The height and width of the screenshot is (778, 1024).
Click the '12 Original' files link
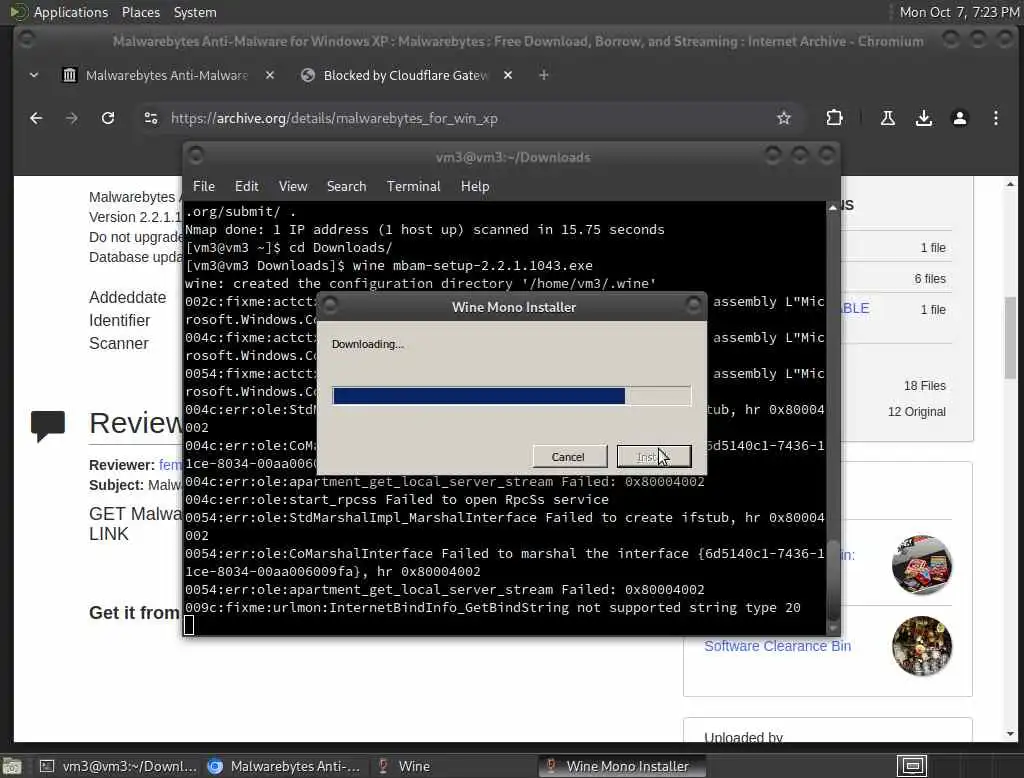point(916,412)
